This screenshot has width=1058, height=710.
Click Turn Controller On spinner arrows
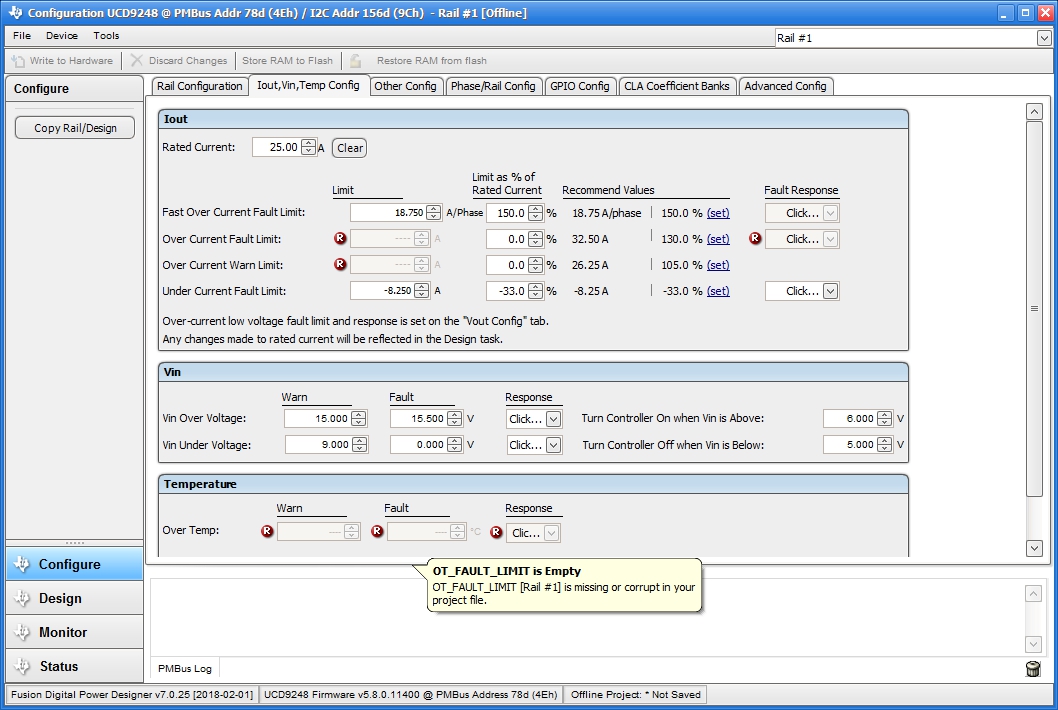pyautogui.click(x=885, y=418)
